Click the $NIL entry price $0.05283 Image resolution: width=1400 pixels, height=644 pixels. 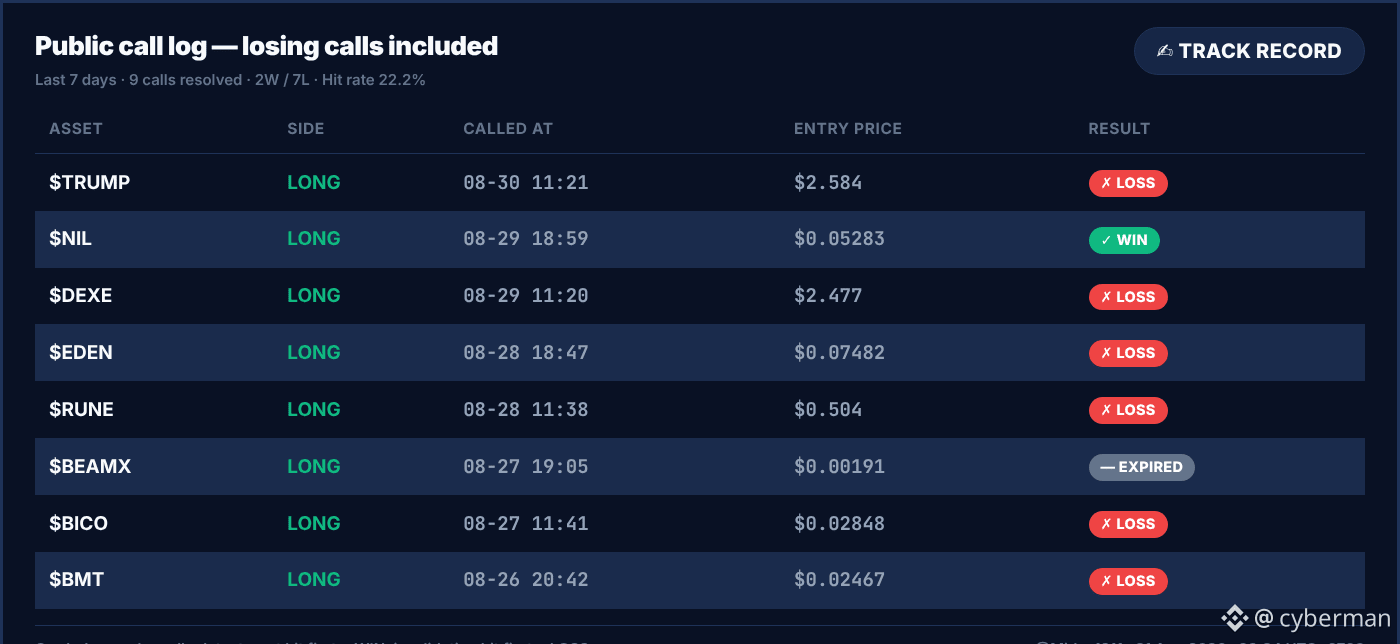pyautogui.click(x=839, y=239)
